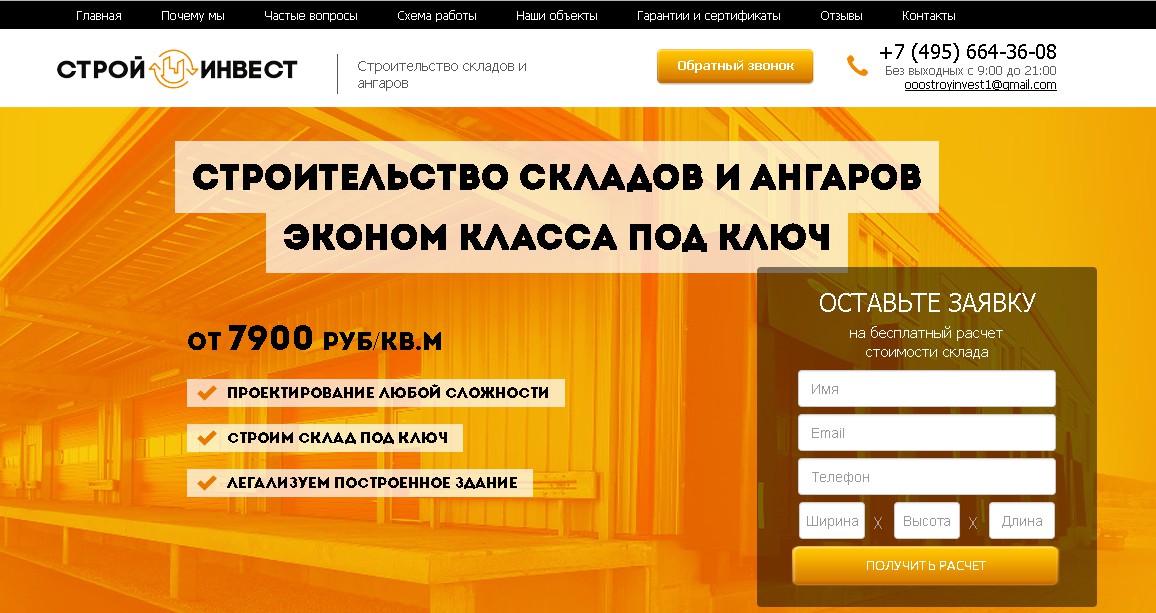Image resolution: width=1156 pixels, height=613 pixels.
Task: Open Наши объекты page
Action: coord(557,15)
